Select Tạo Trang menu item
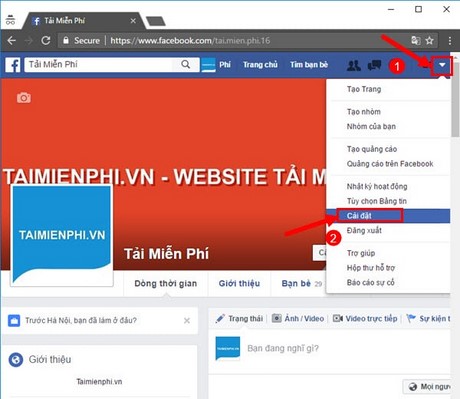Screen dimensions: 460x399 tap(364, 89)
